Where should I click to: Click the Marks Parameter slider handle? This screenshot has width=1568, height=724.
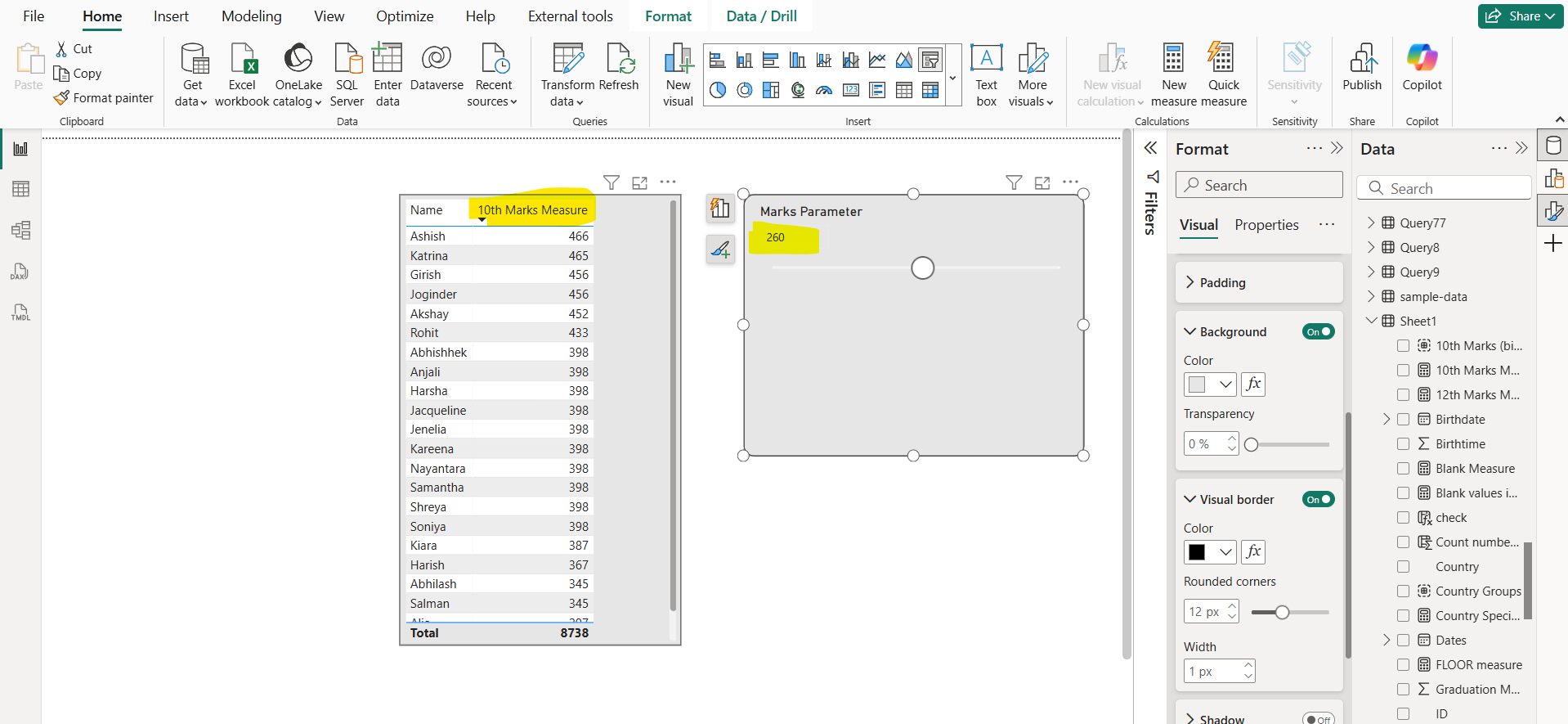pos(922,268)
